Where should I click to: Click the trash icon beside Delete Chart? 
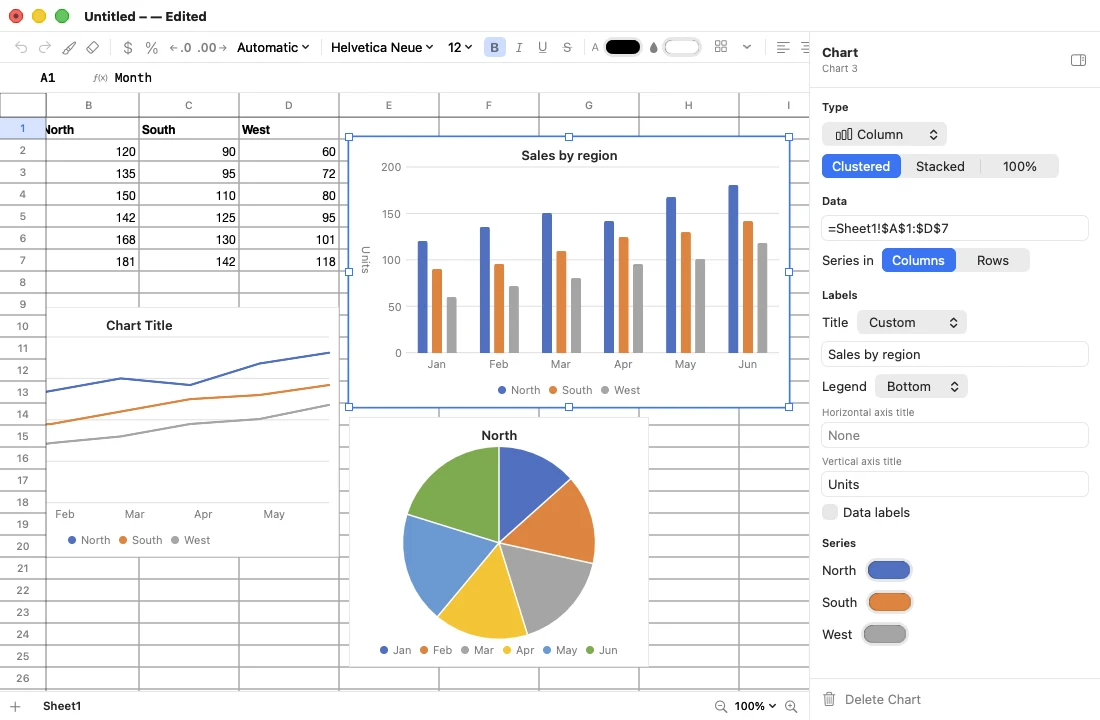pyautogui.click(x=829, y=699)
